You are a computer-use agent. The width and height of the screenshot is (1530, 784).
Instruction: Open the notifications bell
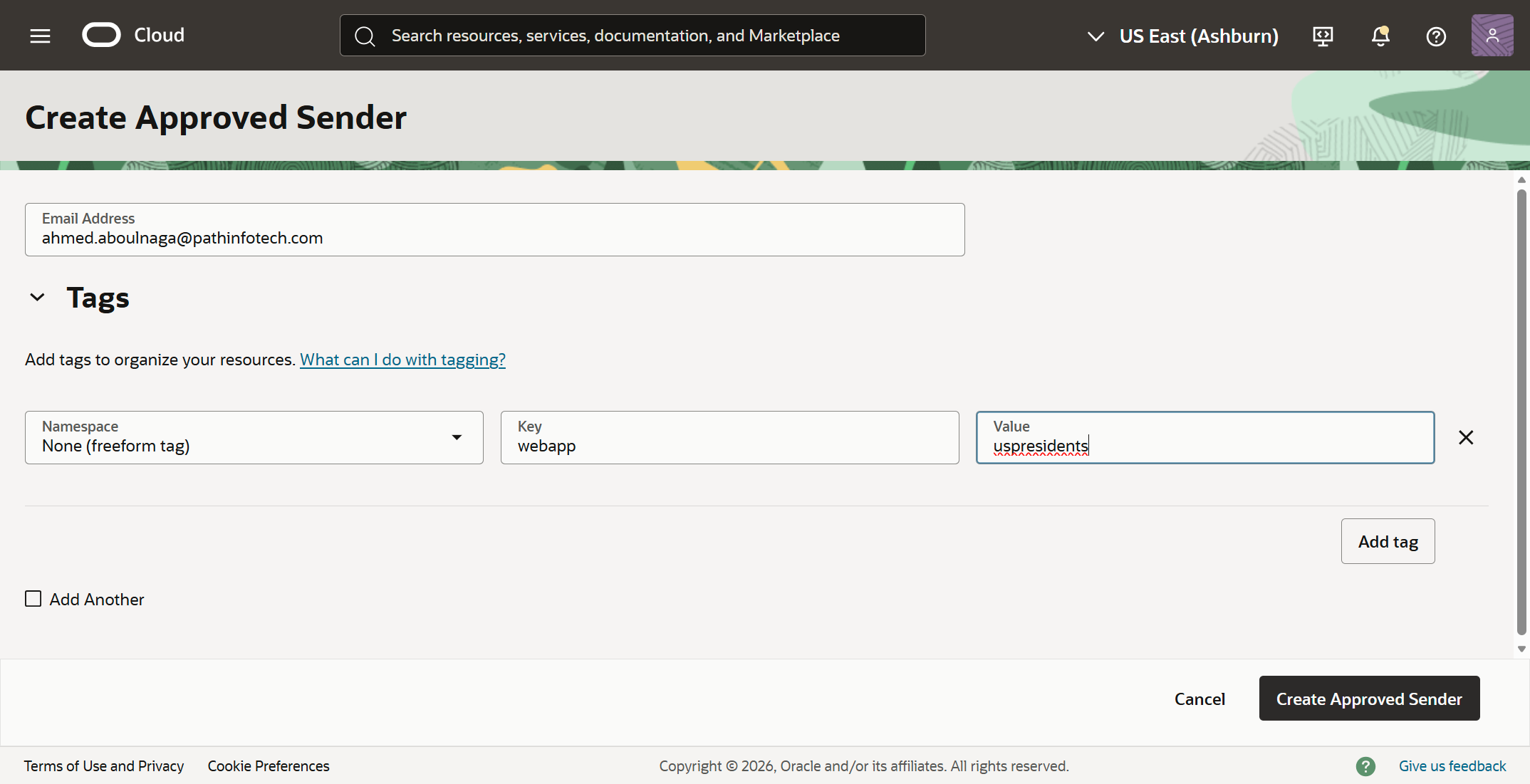pos(1380,36)
